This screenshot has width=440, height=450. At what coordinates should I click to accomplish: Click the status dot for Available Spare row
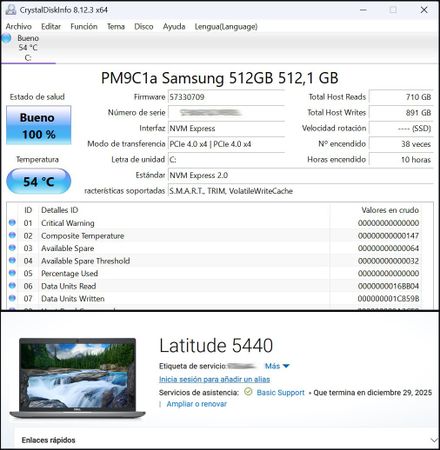[12, 248]
